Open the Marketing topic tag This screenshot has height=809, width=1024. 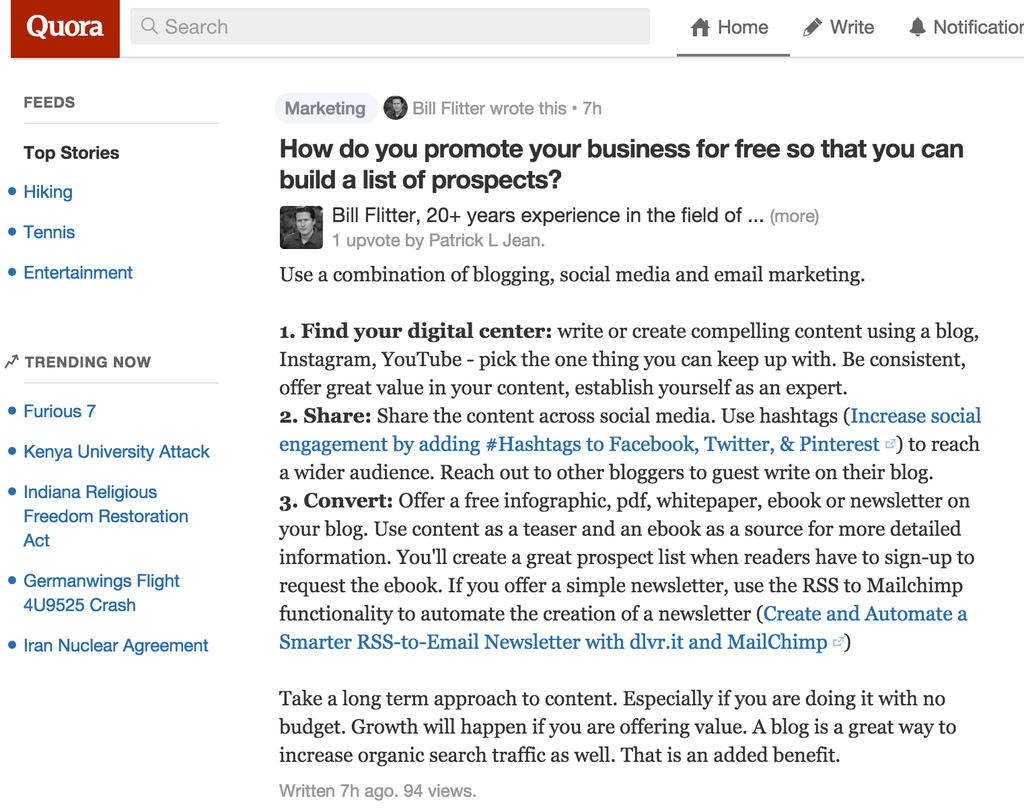(x=325, y=108)
